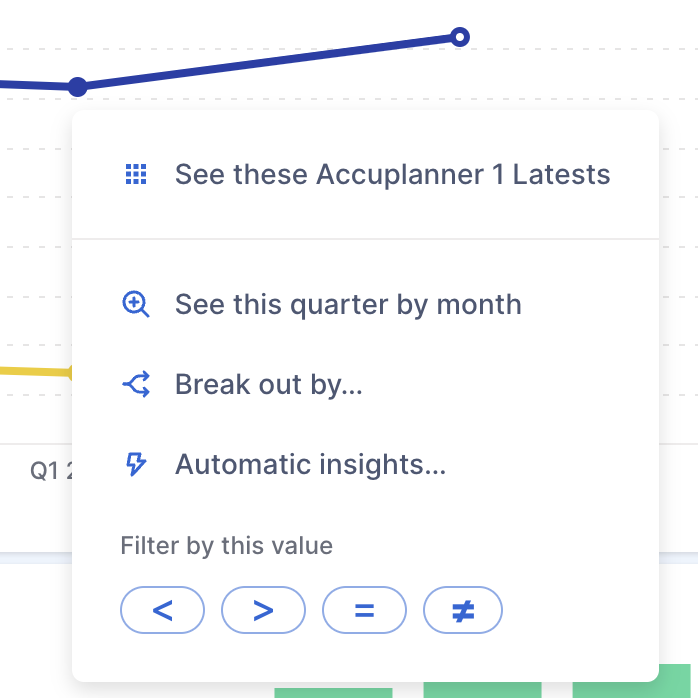Click the middle green bar at the bottom
698x698 pixels.
[482, 690]
